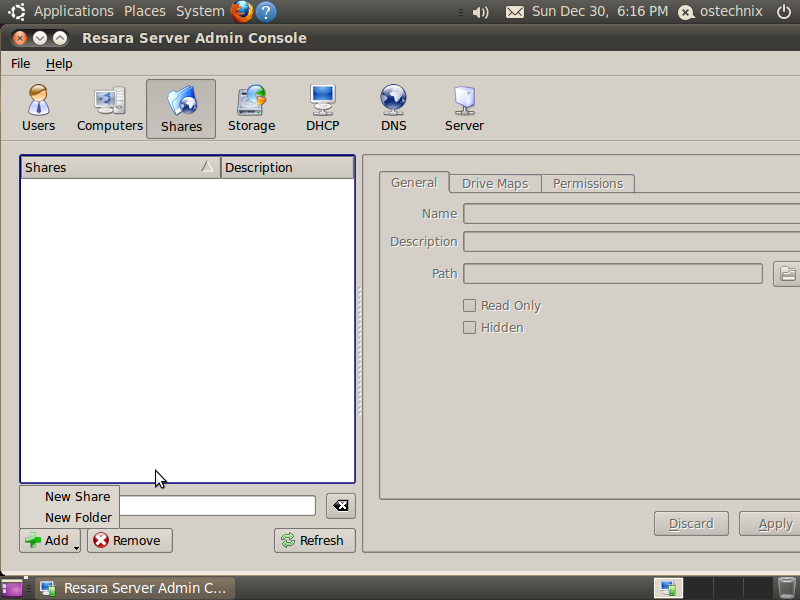This screenshot has height=600, width=800.
Task: Open the mail envelope indicator
Action: pyautogui.click(x=514, y=12)
